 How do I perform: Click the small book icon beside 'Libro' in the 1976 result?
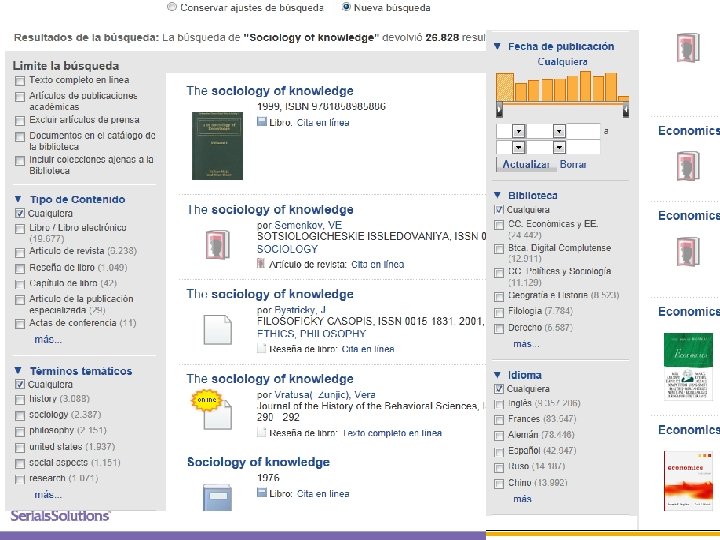pos(262,493)
